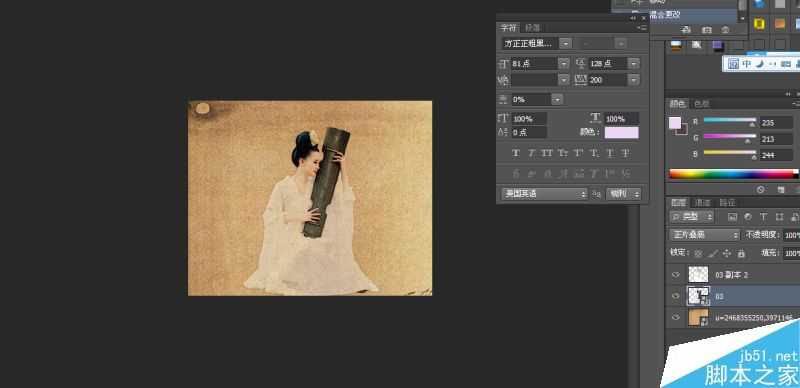Click the text color swatch in Character panel
The height and width of the screenshot is (388, 800).
(x=621, y=133)
